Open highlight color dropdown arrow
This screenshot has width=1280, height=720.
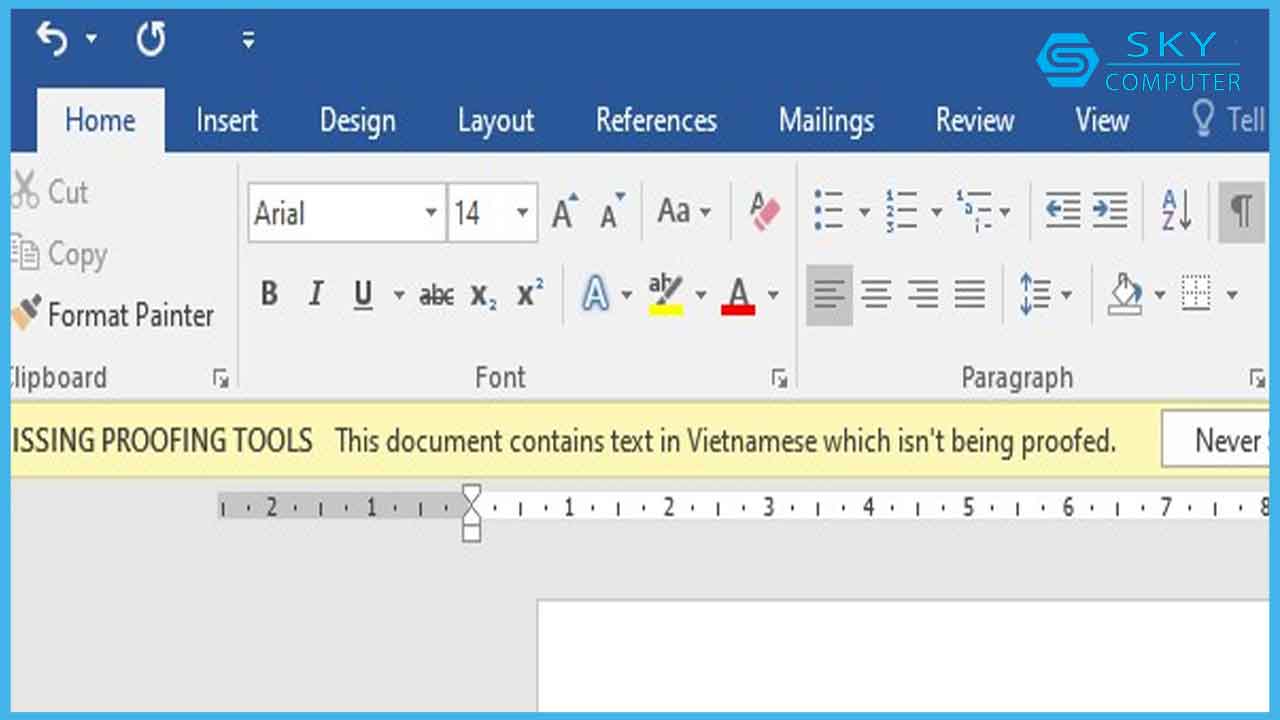(x=700, y=295)
